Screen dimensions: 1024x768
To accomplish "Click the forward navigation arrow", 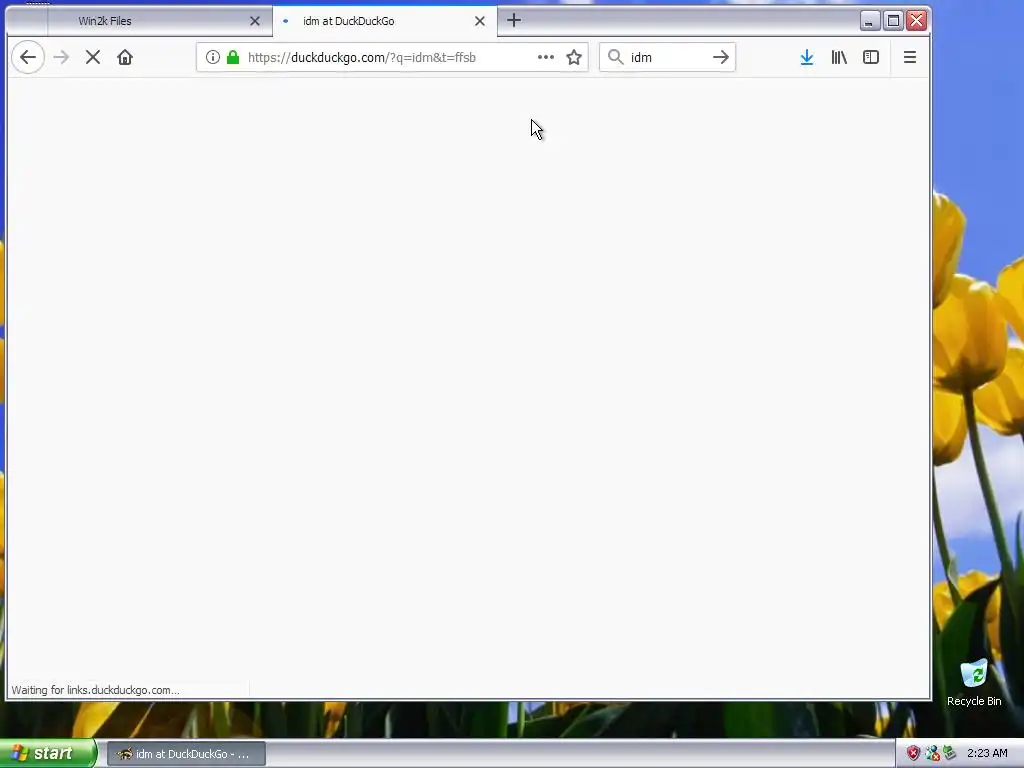I will coord(61,57).
